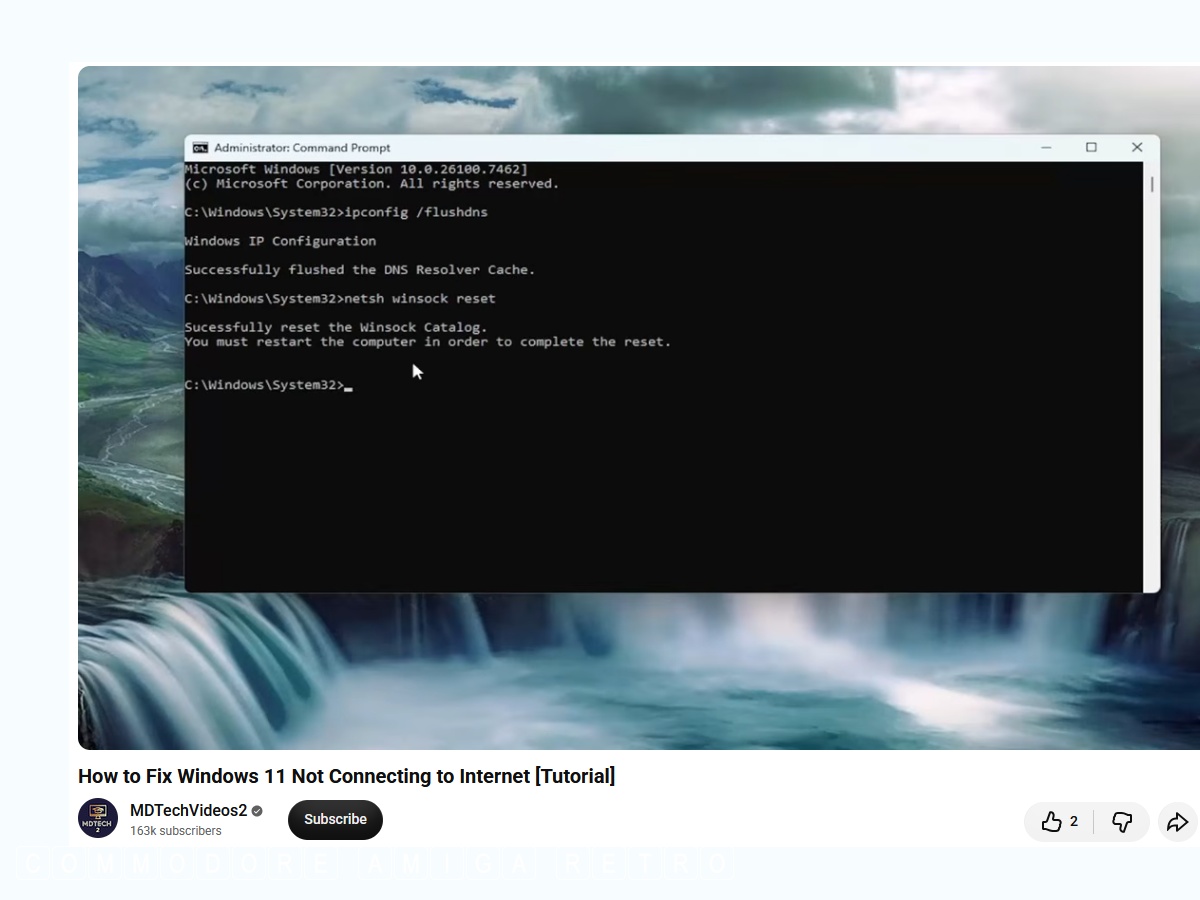Maximize the Command Prompt window
Viewport: 1200px width, 900px height.
tap(1091, 147)
